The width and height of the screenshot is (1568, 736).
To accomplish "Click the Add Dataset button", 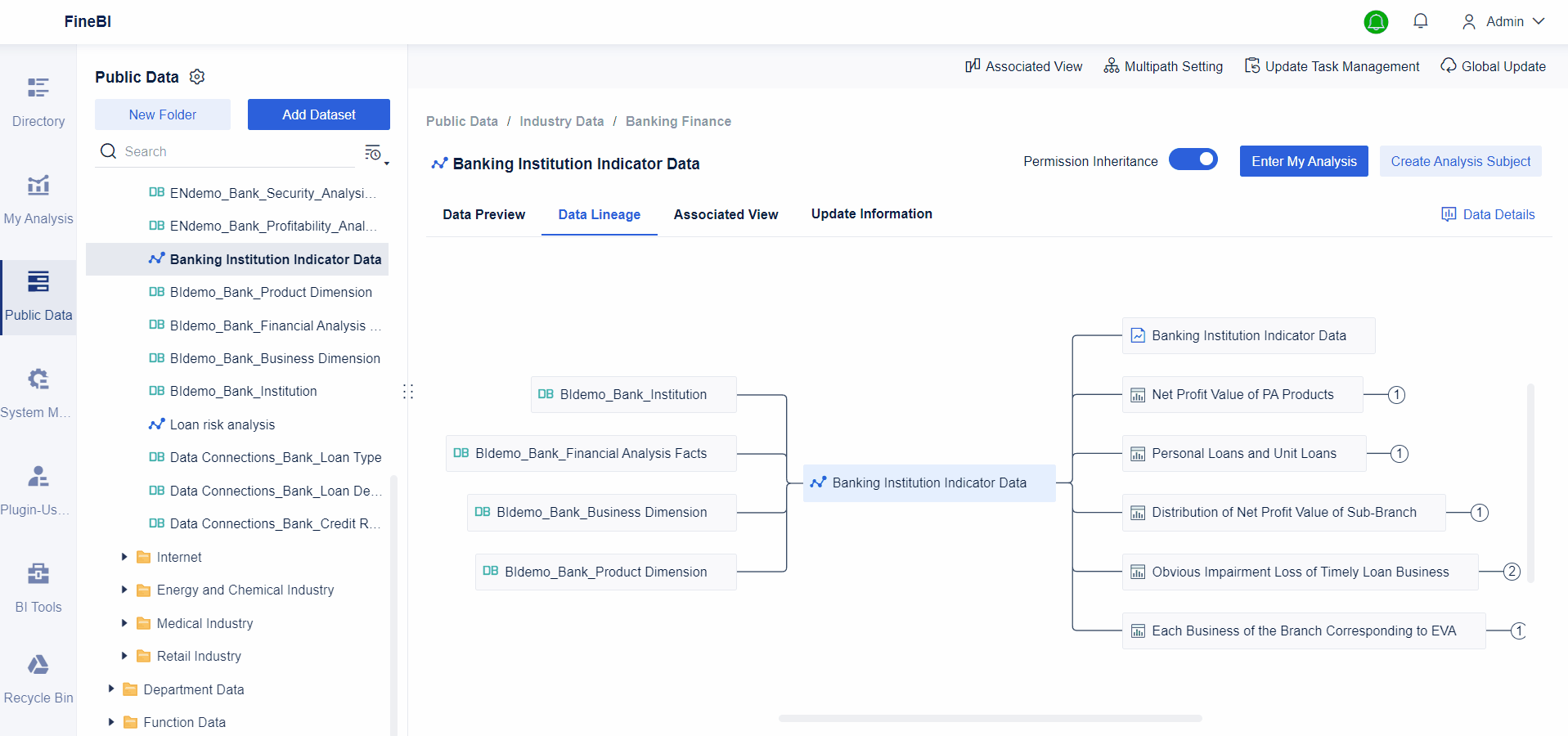I will point(318,114).
